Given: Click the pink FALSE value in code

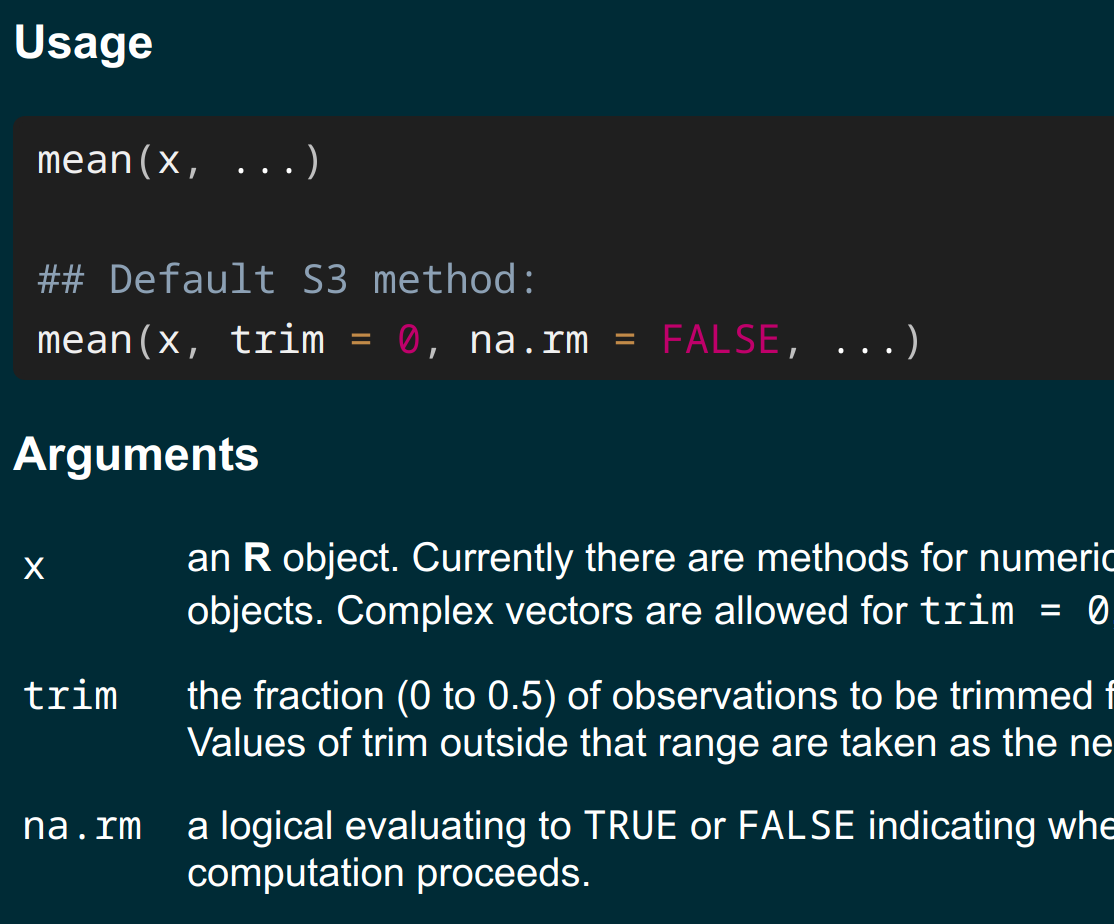Looking at the screenshot, I should tap(720, 339).
